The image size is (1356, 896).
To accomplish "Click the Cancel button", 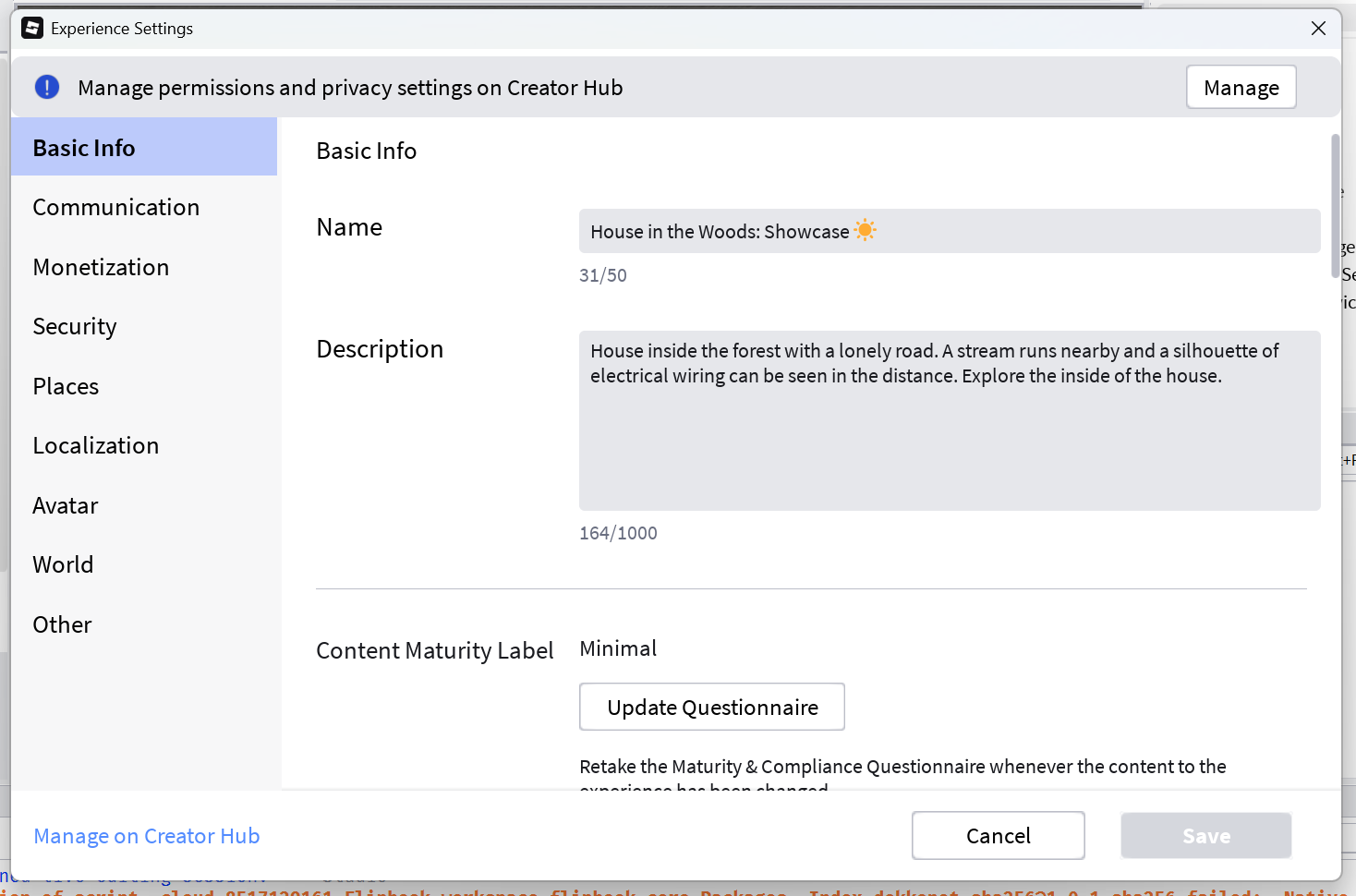I will pyautogui.click(x=999, y=836).
